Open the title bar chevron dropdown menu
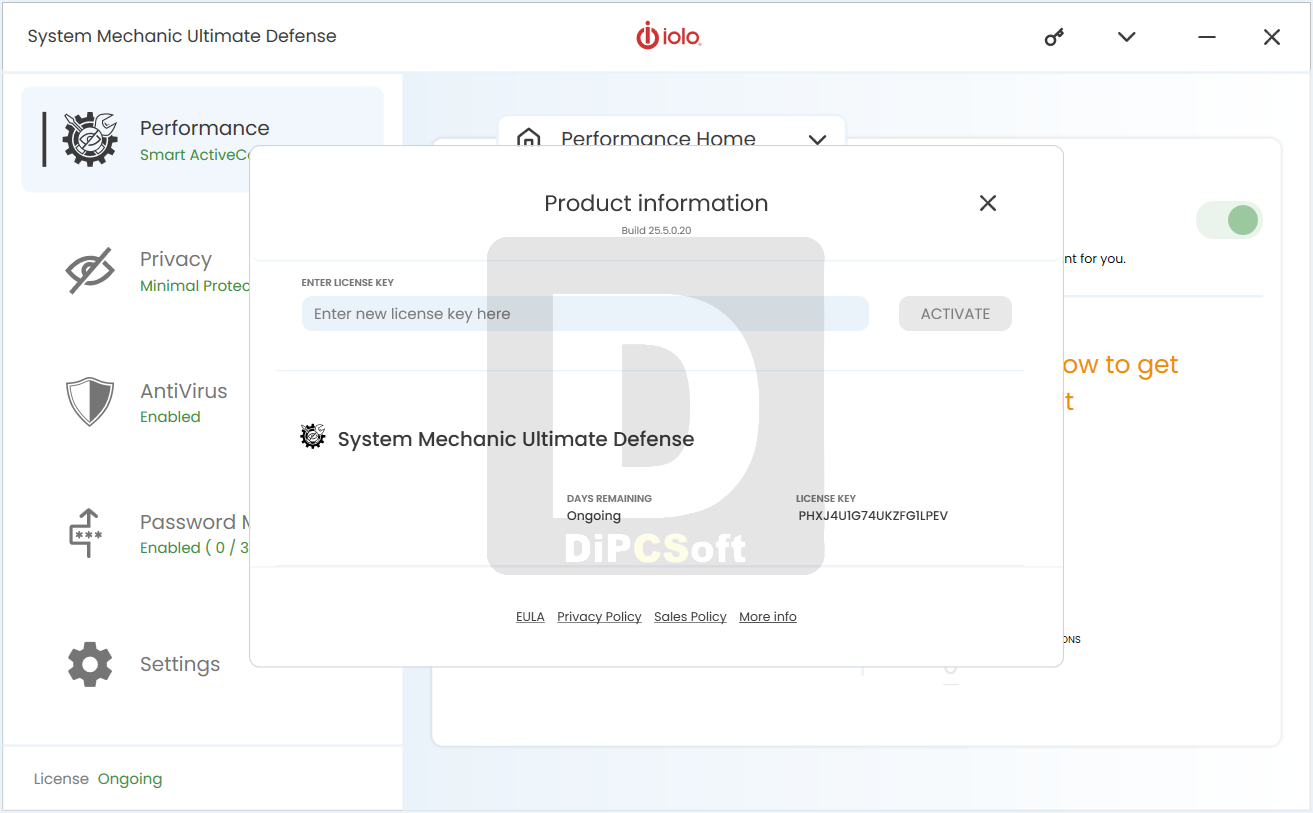The image size is (1313, 813). 1127,37
